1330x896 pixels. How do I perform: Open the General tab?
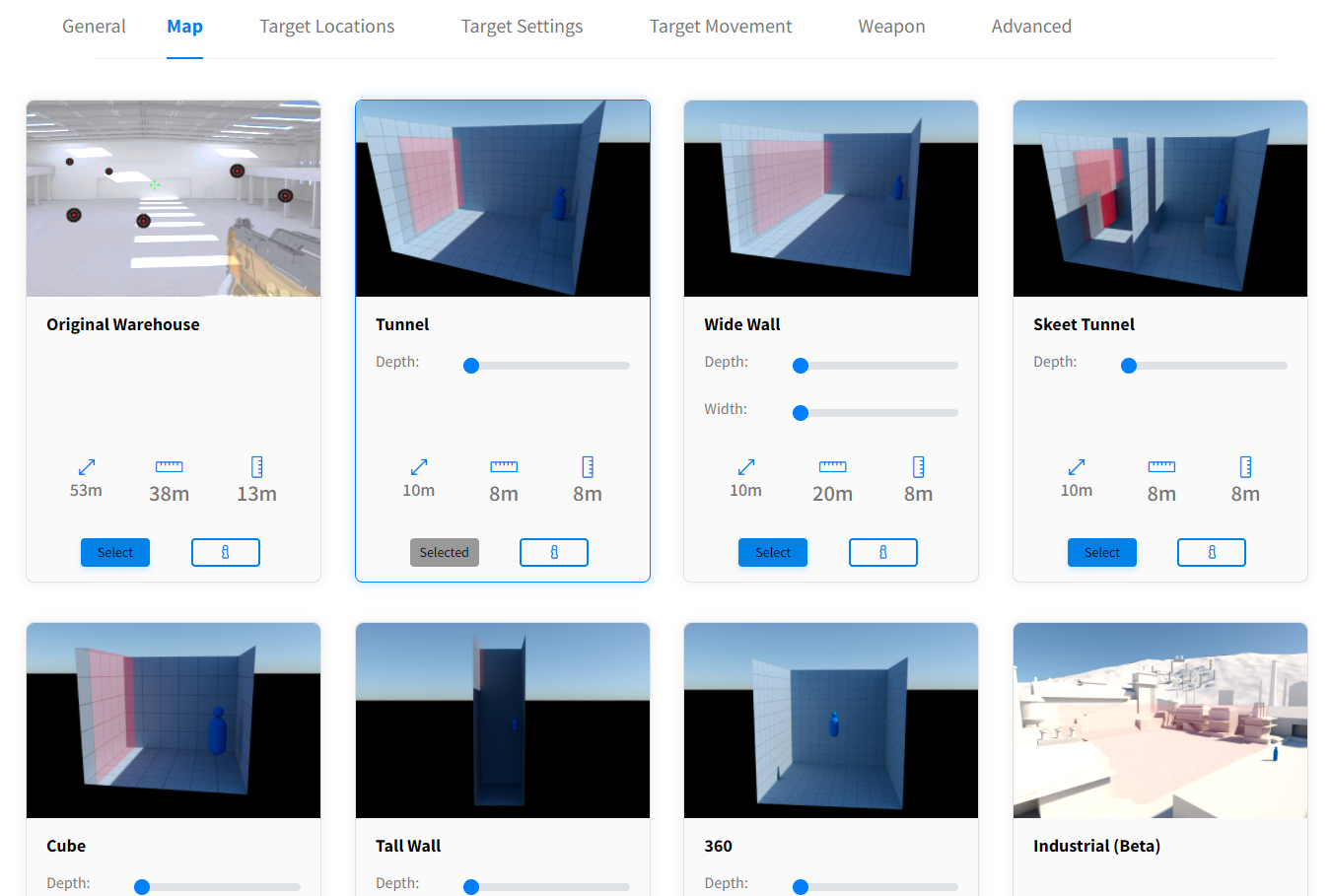[94, 27]
